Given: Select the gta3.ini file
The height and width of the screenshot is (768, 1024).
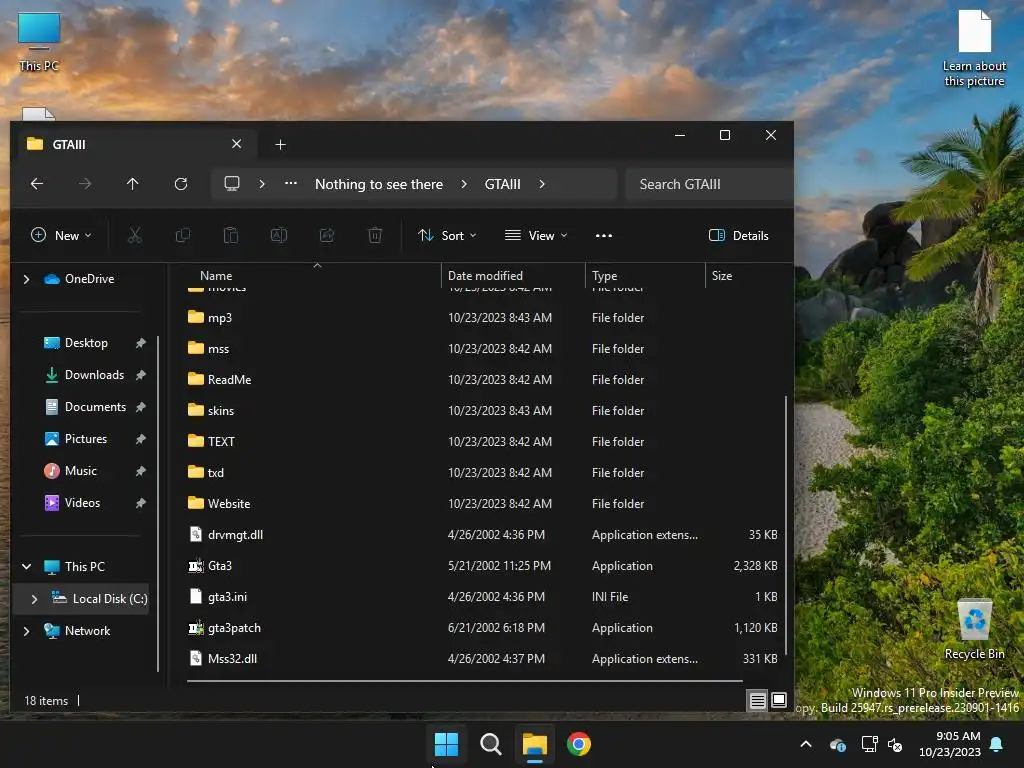Looking at the screenshot, I should (x=483, y=597).
